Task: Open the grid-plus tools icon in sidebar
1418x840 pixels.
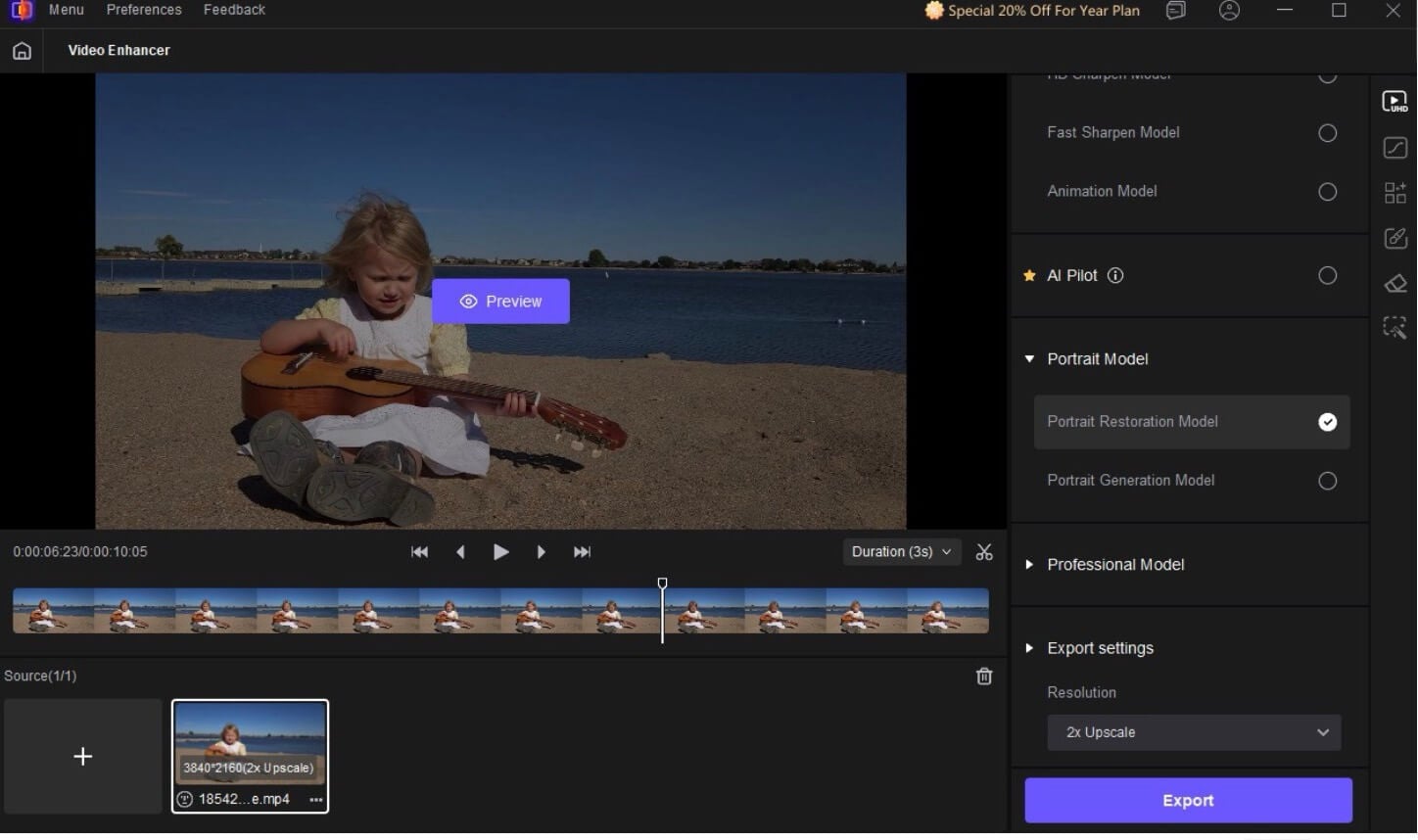Action: (1394, 192)
